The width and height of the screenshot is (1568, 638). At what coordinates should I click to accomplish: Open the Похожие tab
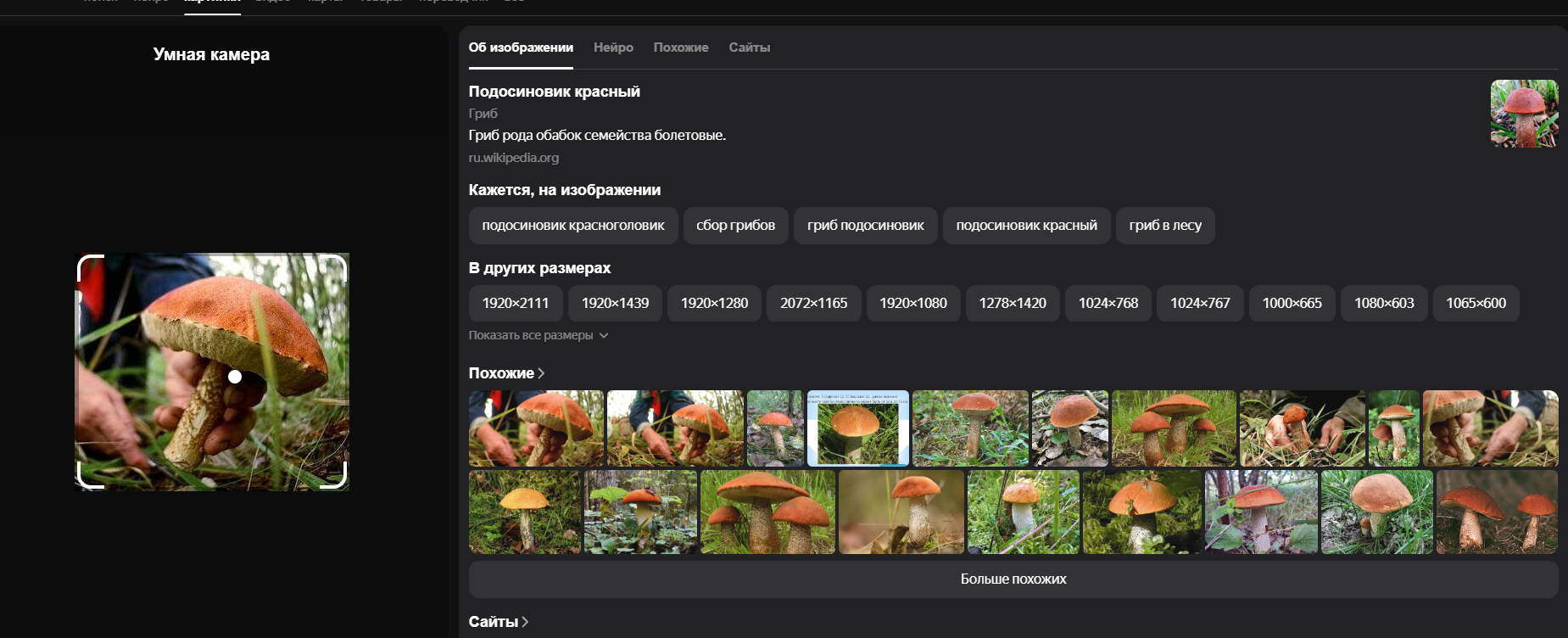pos(681,48)
